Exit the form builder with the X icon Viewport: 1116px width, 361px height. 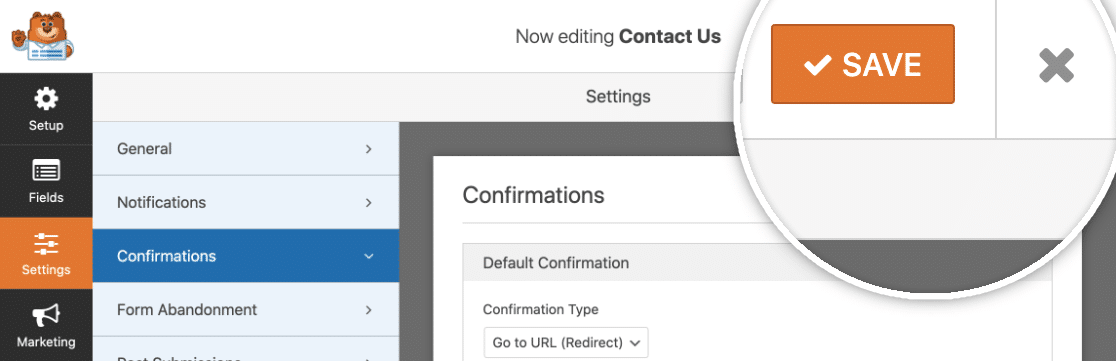click(x=1056, y=66)
